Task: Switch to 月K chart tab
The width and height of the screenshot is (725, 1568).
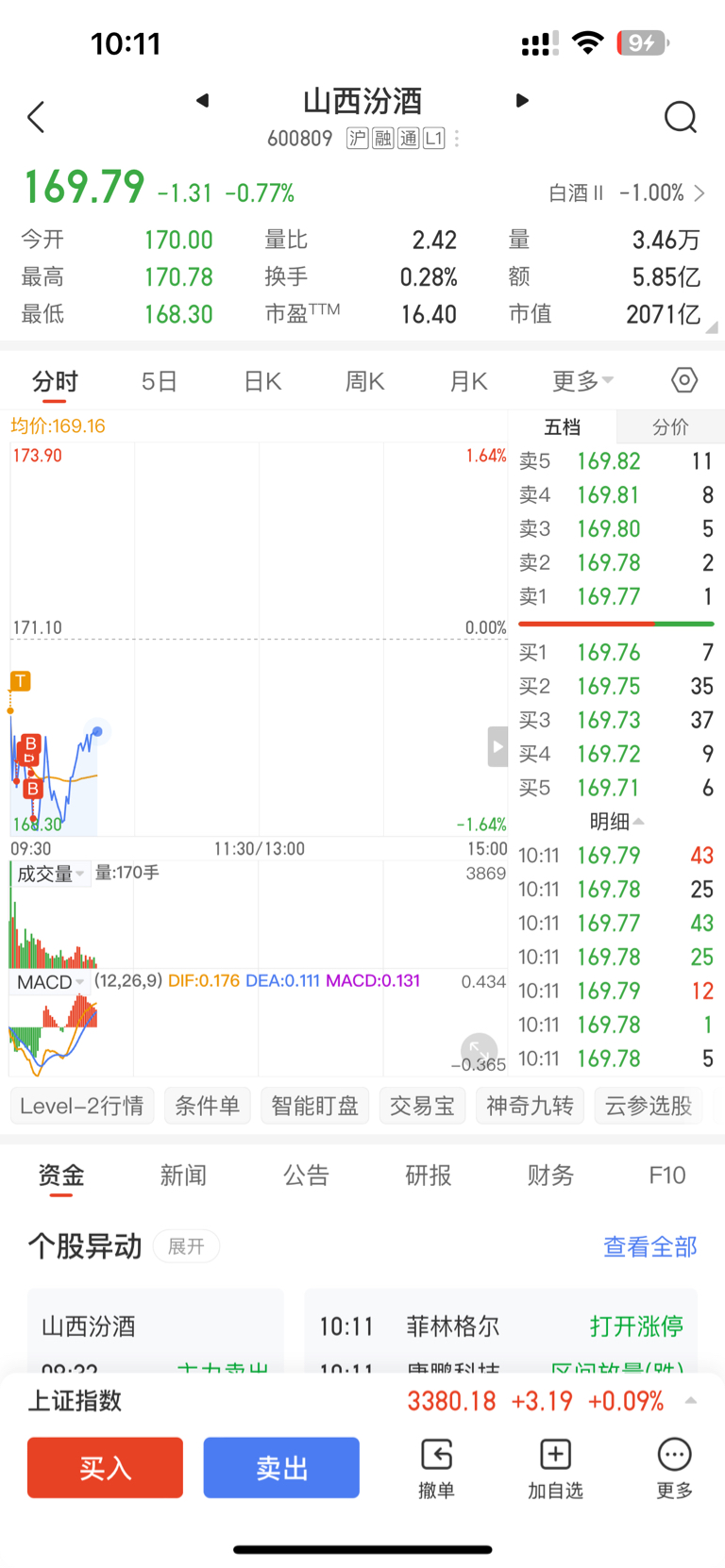Action: (x=468, y=381)
